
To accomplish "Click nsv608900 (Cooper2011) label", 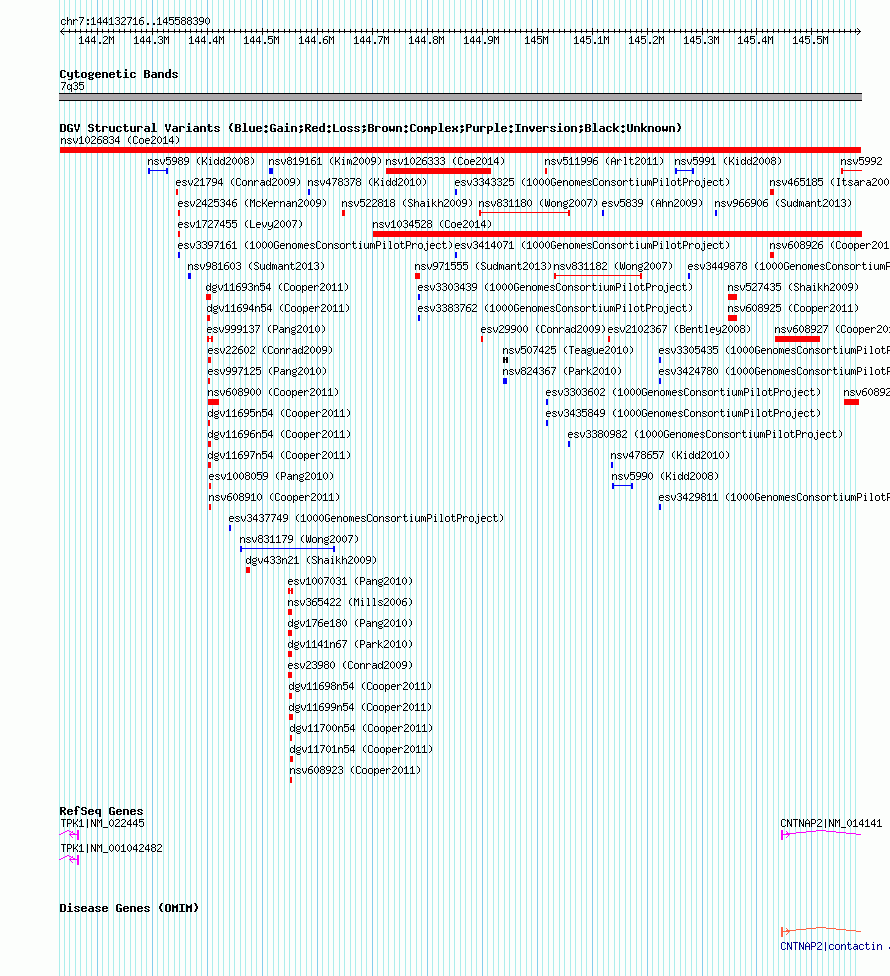I will pyautogui.click(x=273, y=393).
